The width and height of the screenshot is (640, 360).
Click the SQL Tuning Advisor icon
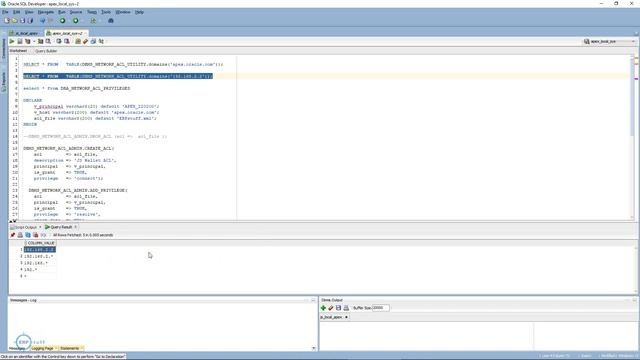click(x=48, y=41)
